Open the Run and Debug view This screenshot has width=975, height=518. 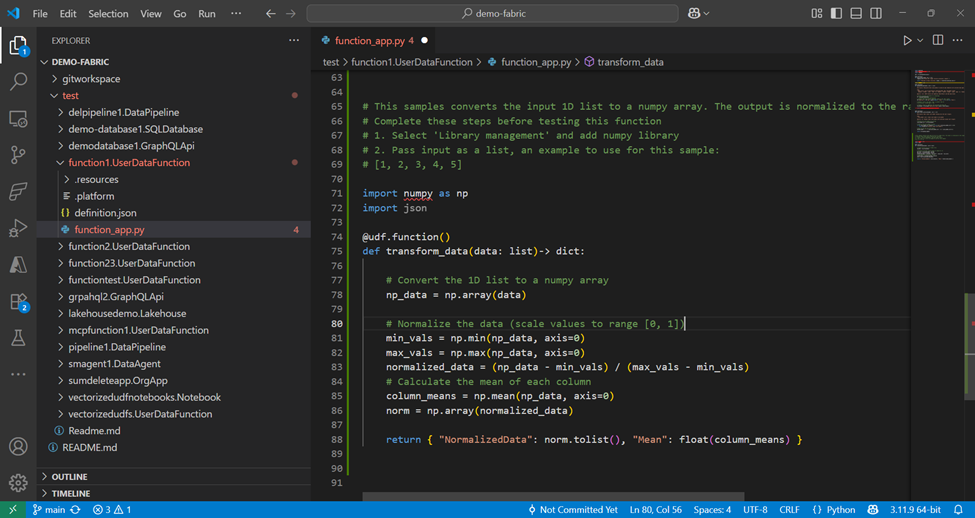(x=18, y=228)
